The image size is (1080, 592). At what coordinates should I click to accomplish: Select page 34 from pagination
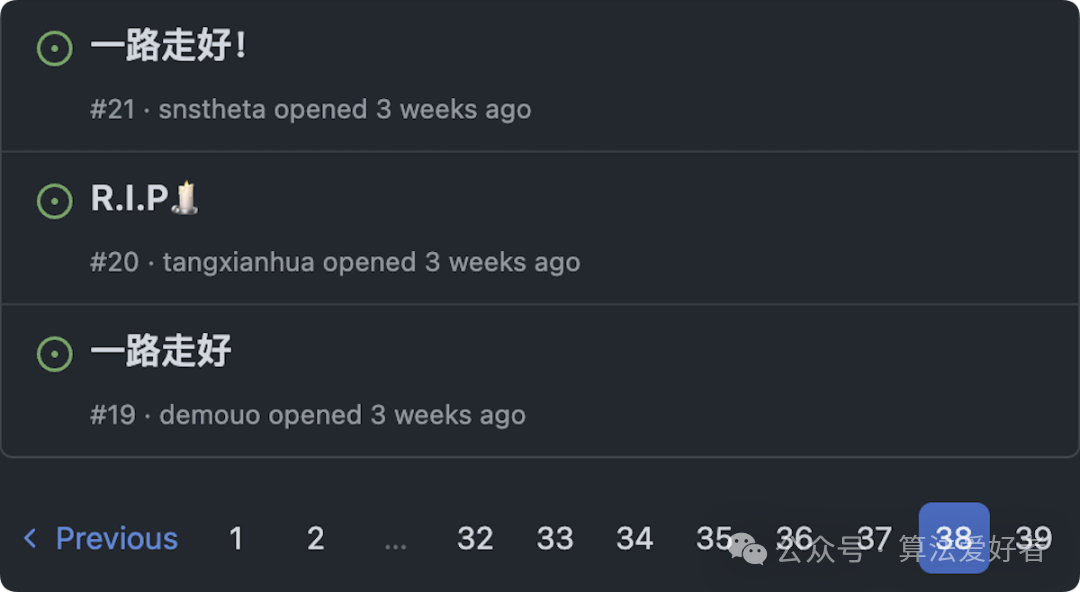[x=635, y=538]
